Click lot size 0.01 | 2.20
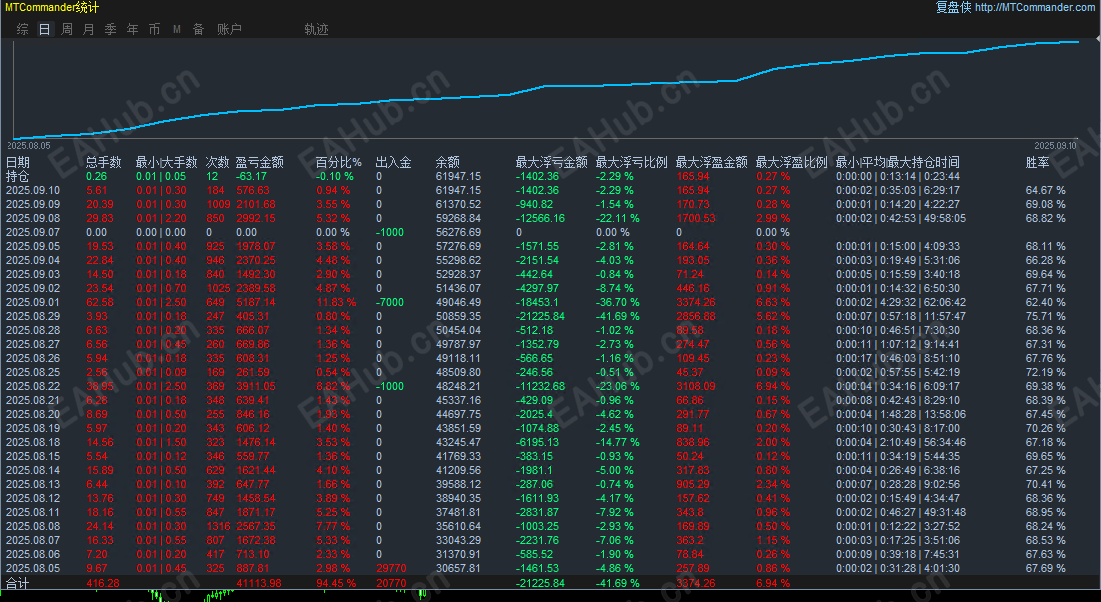The width and height of the screenshot is (1101, 602). click(x=161, y=218)
